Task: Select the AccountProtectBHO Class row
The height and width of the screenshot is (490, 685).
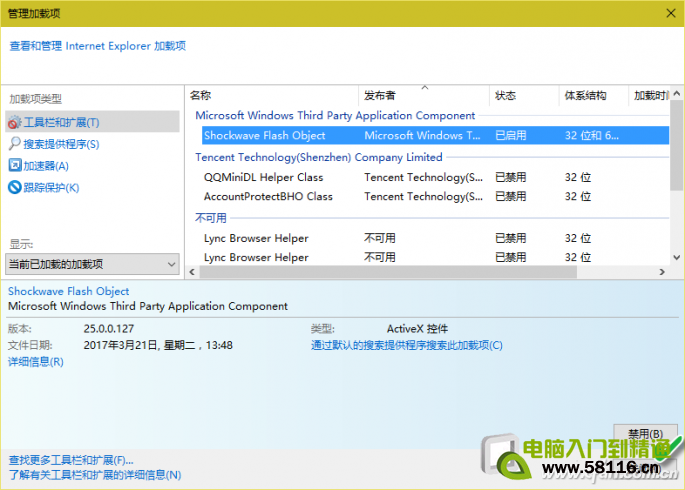Action: [x=435, y=197]
